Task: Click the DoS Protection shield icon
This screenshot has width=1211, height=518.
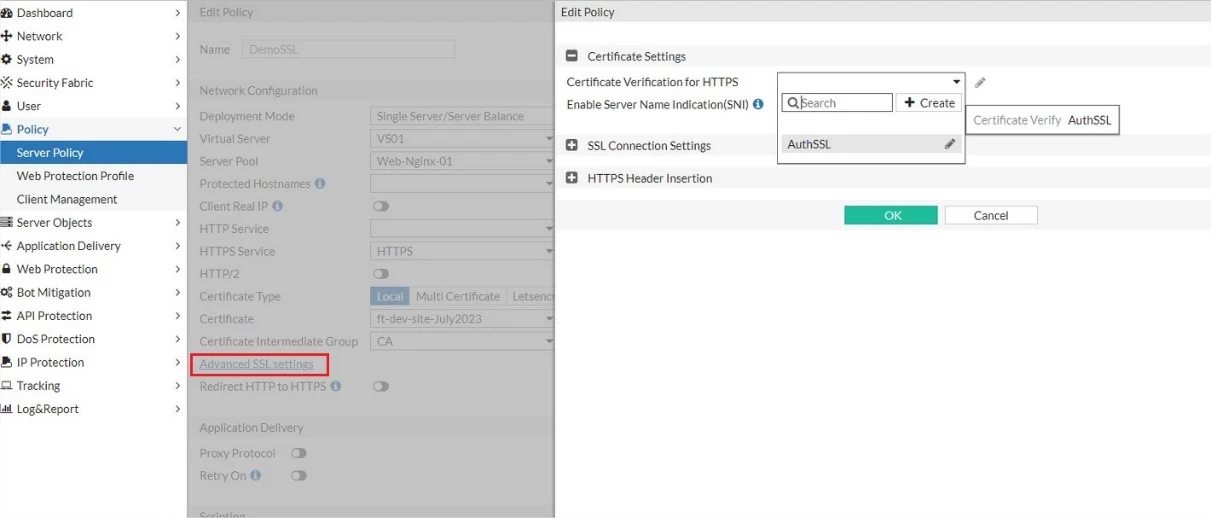Action: click(x=7, y=339)
